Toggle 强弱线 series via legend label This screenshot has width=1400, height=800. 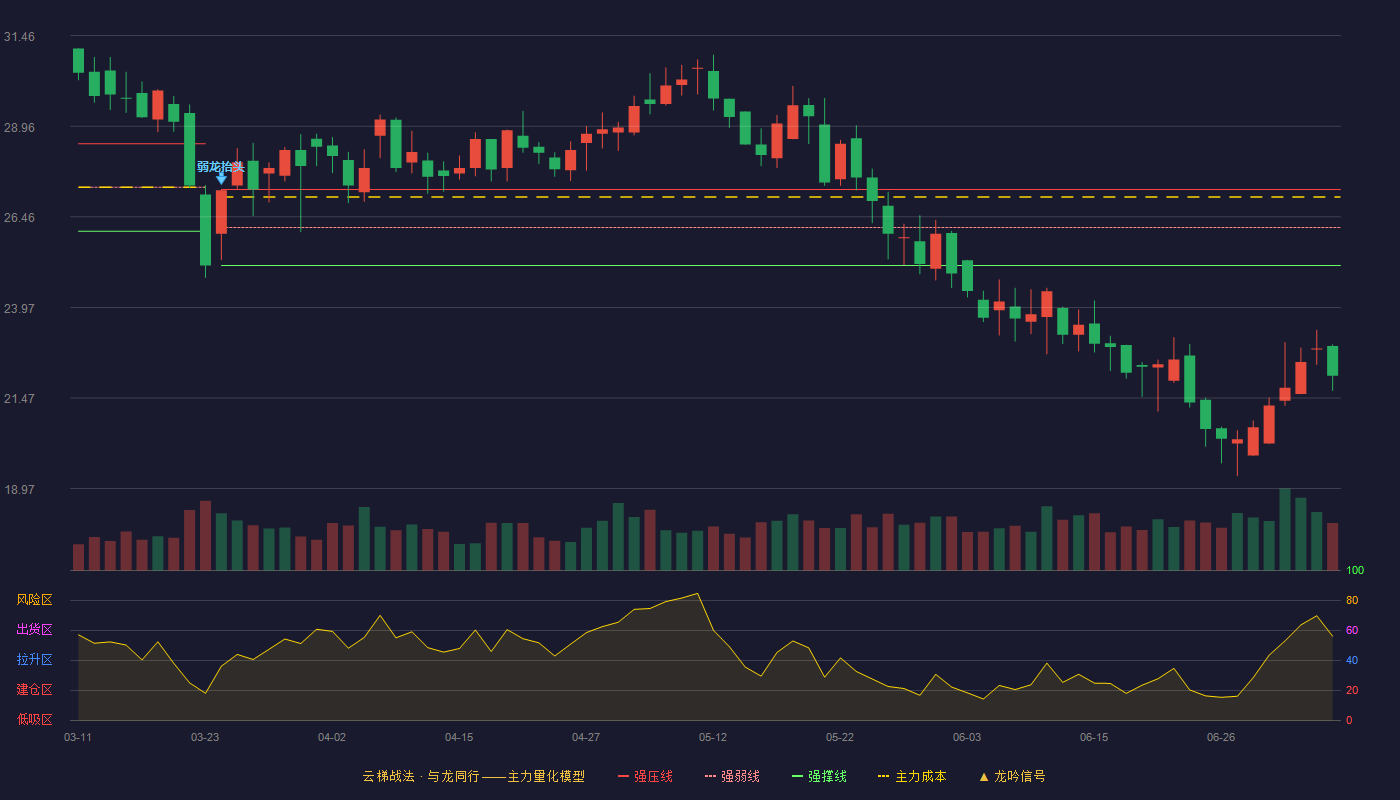(740, 776)
